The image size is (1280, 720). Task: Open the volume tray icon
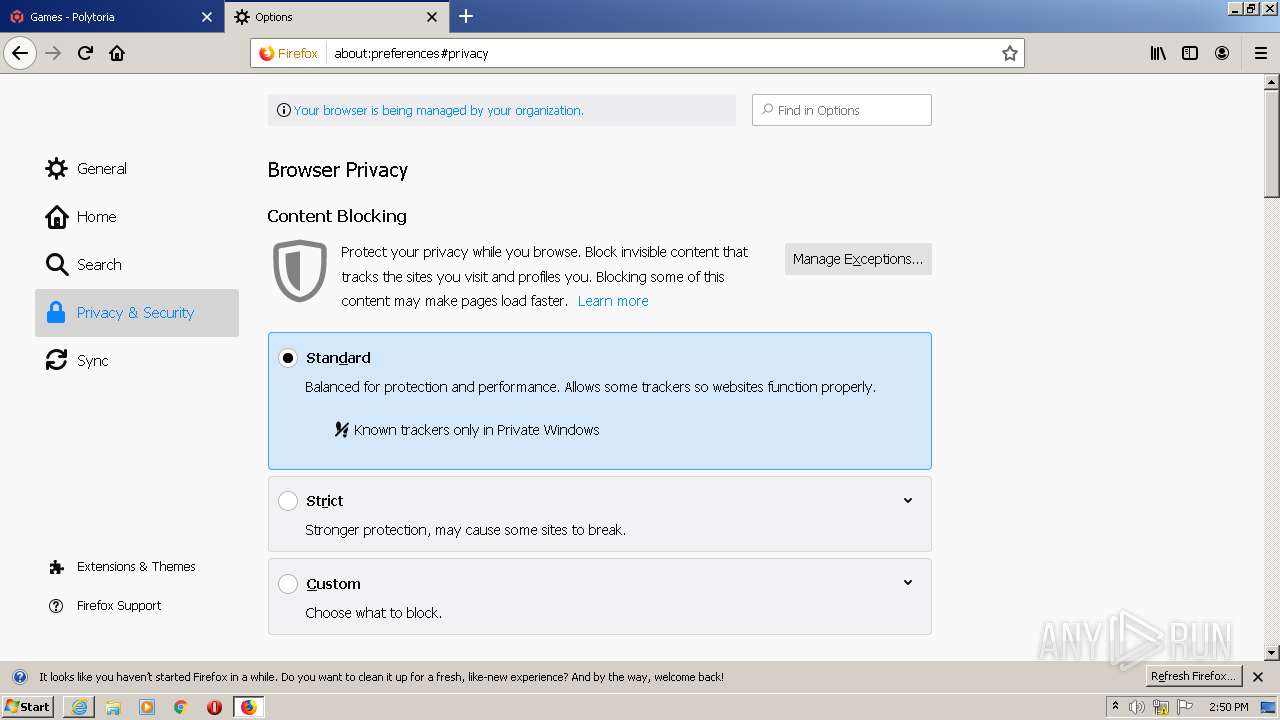pyautogui.click(x=1137, y=707)
